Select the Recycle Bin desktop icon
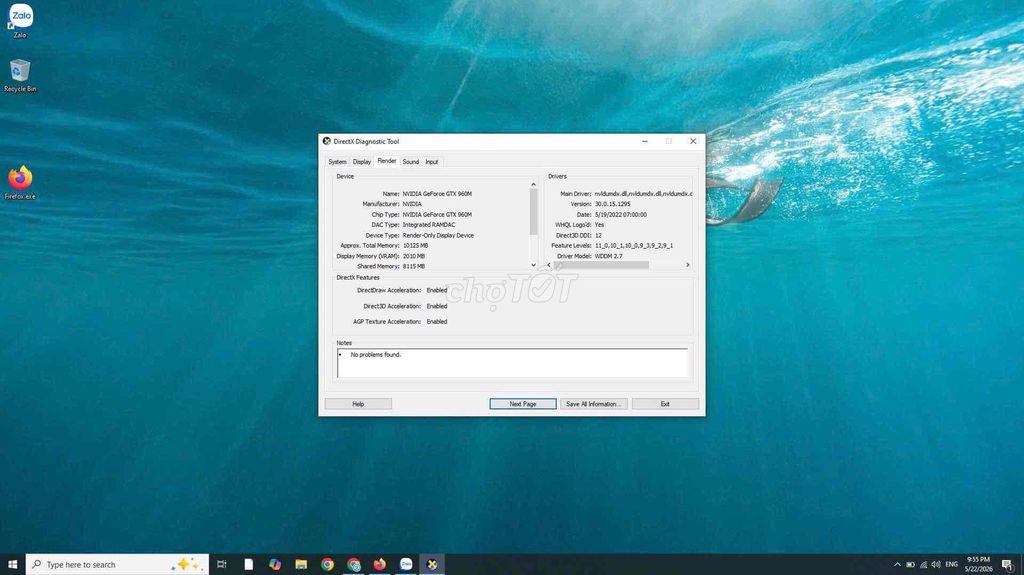Image resolution: width=1024 pixels, height=575 pixels. 20,75
